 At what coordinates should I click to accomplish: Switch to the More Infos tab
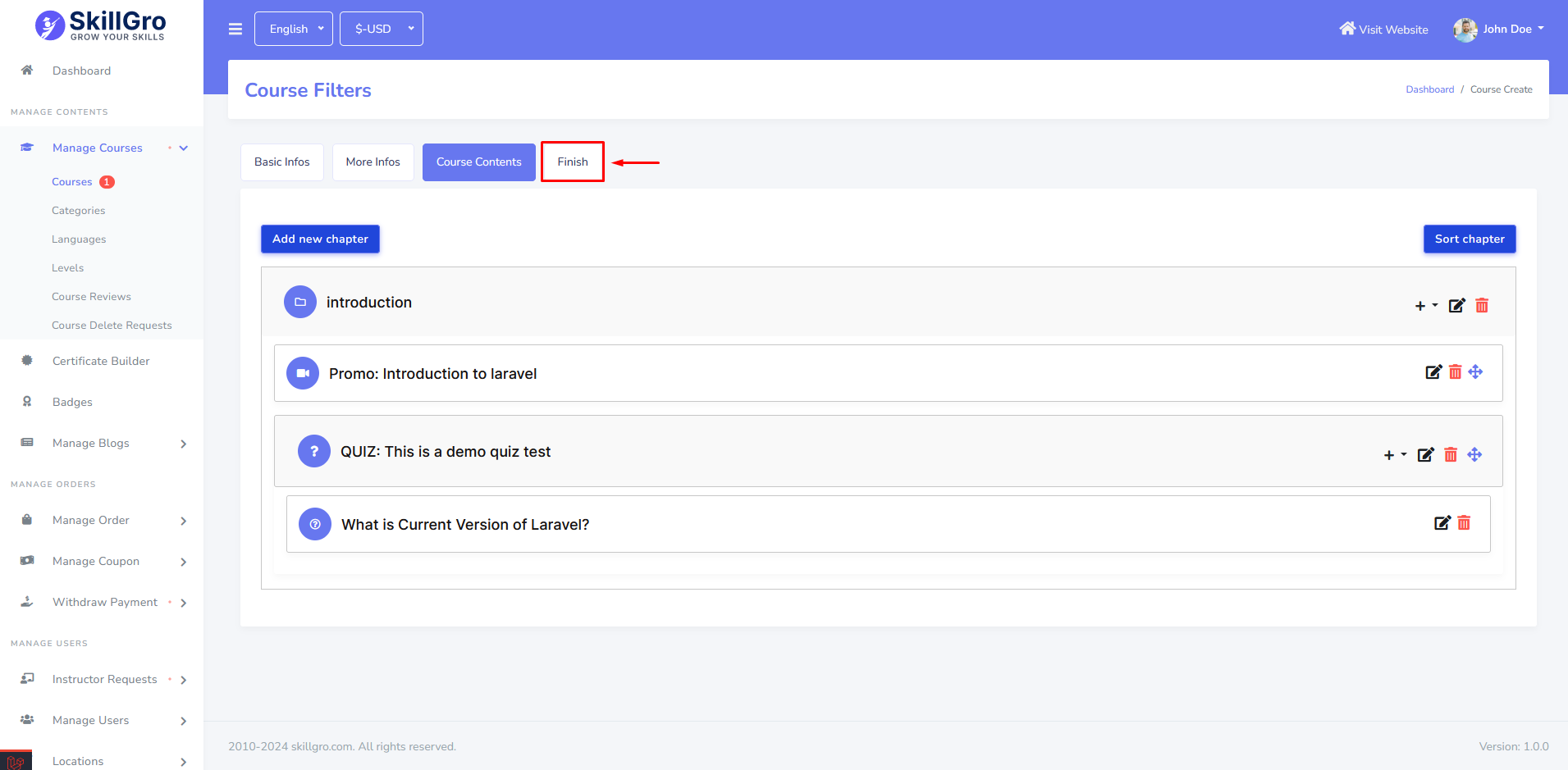click(373, 162)
